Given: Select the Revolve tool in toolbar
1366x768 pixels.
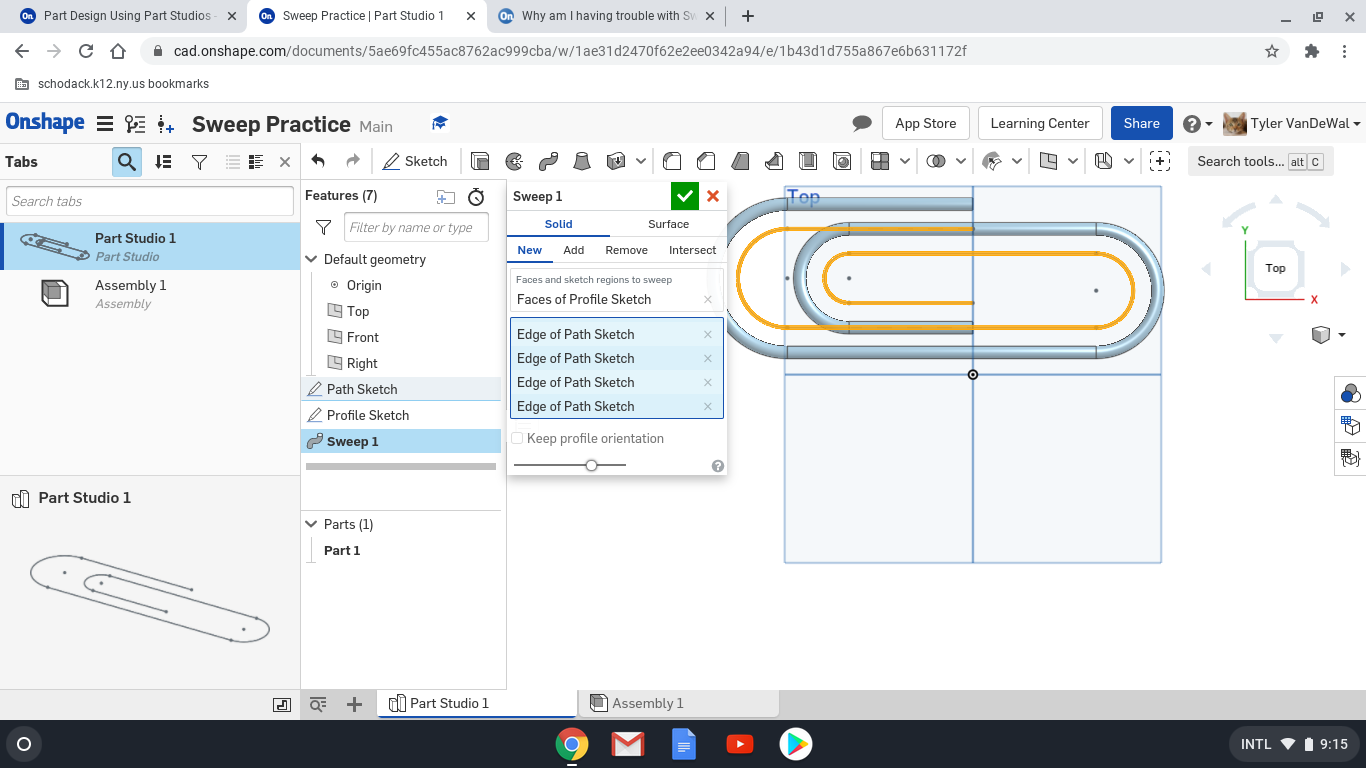Looking at the screenshot, I should [514, 161].
